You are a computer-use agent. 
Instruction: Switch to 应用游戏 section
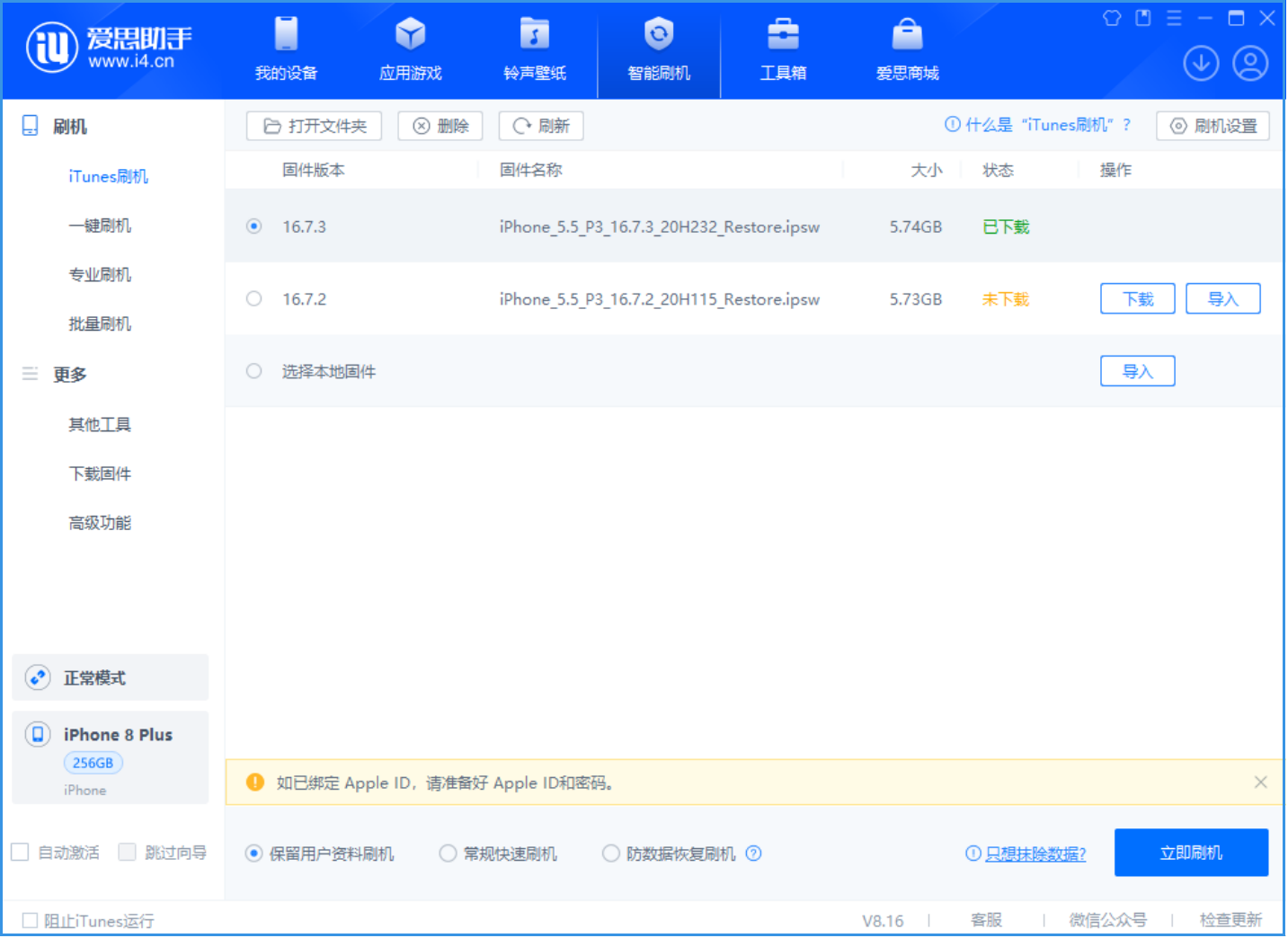point(410,49)
